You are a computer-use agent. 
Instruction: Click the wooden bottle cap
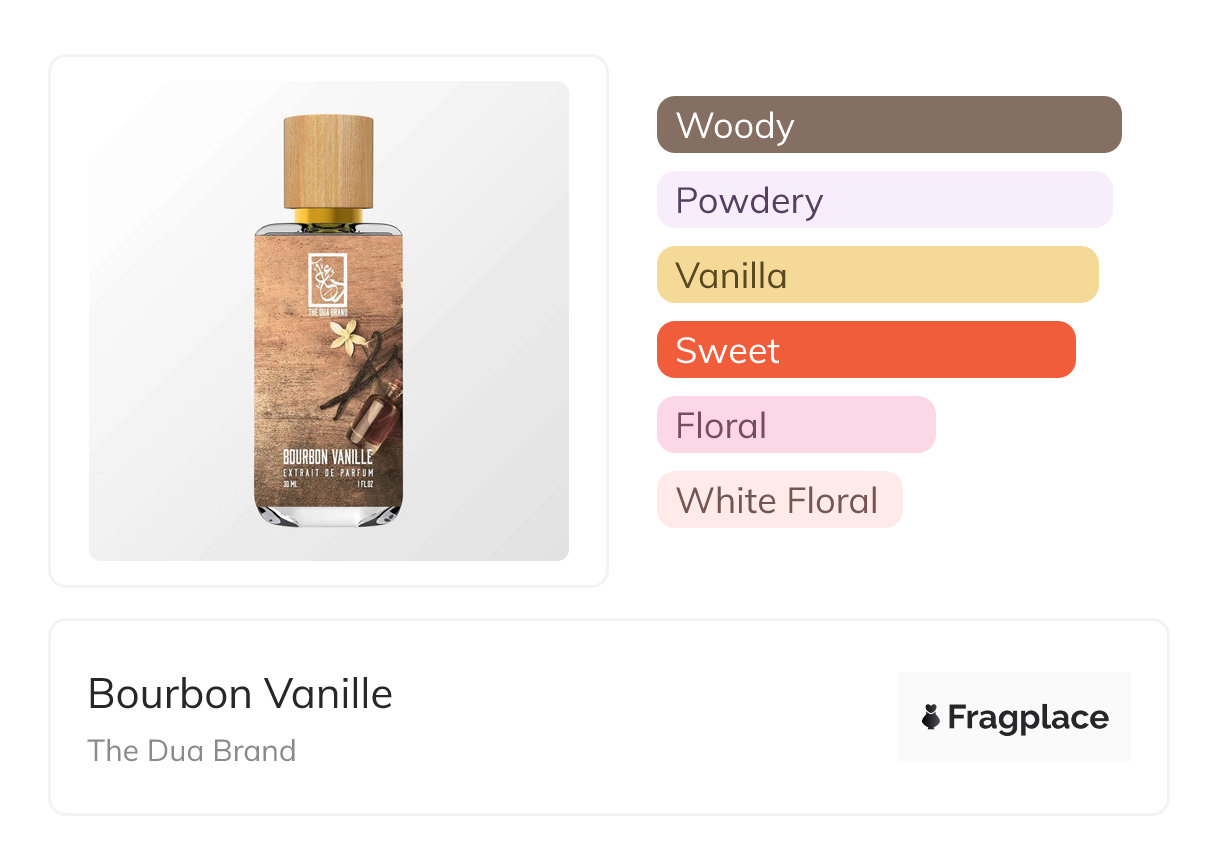click(328, 161)
